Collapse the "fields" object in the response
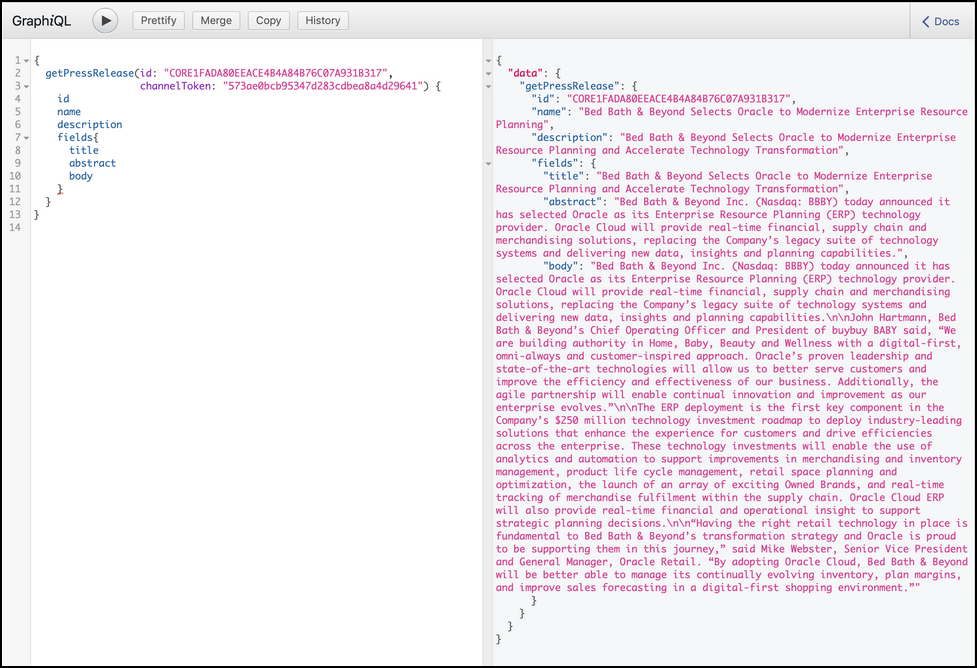The width and height of the screenshot is (977, 668). 488,164
